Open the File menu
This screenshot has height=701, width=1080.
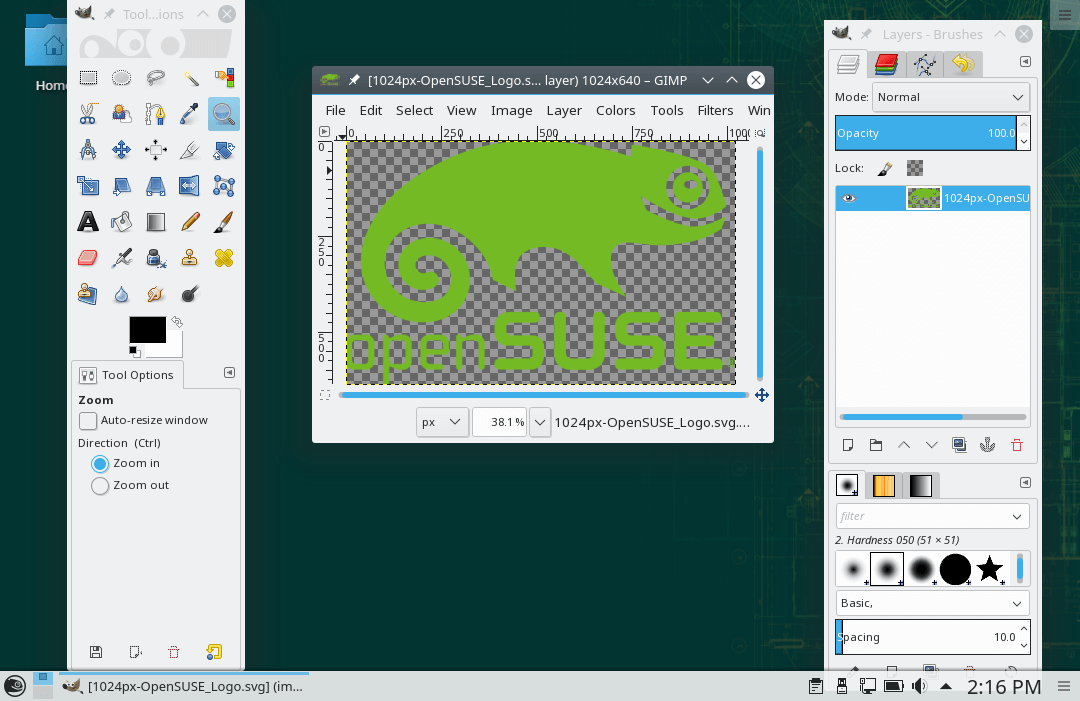(x=335, y=110)
